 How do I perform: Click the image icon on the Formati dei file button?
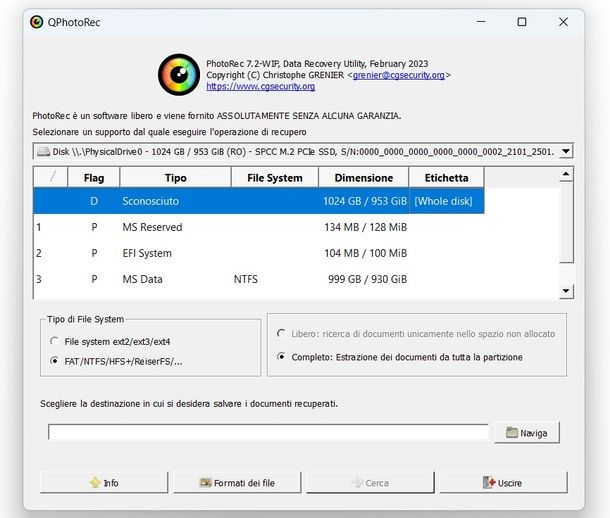(205, 483)
